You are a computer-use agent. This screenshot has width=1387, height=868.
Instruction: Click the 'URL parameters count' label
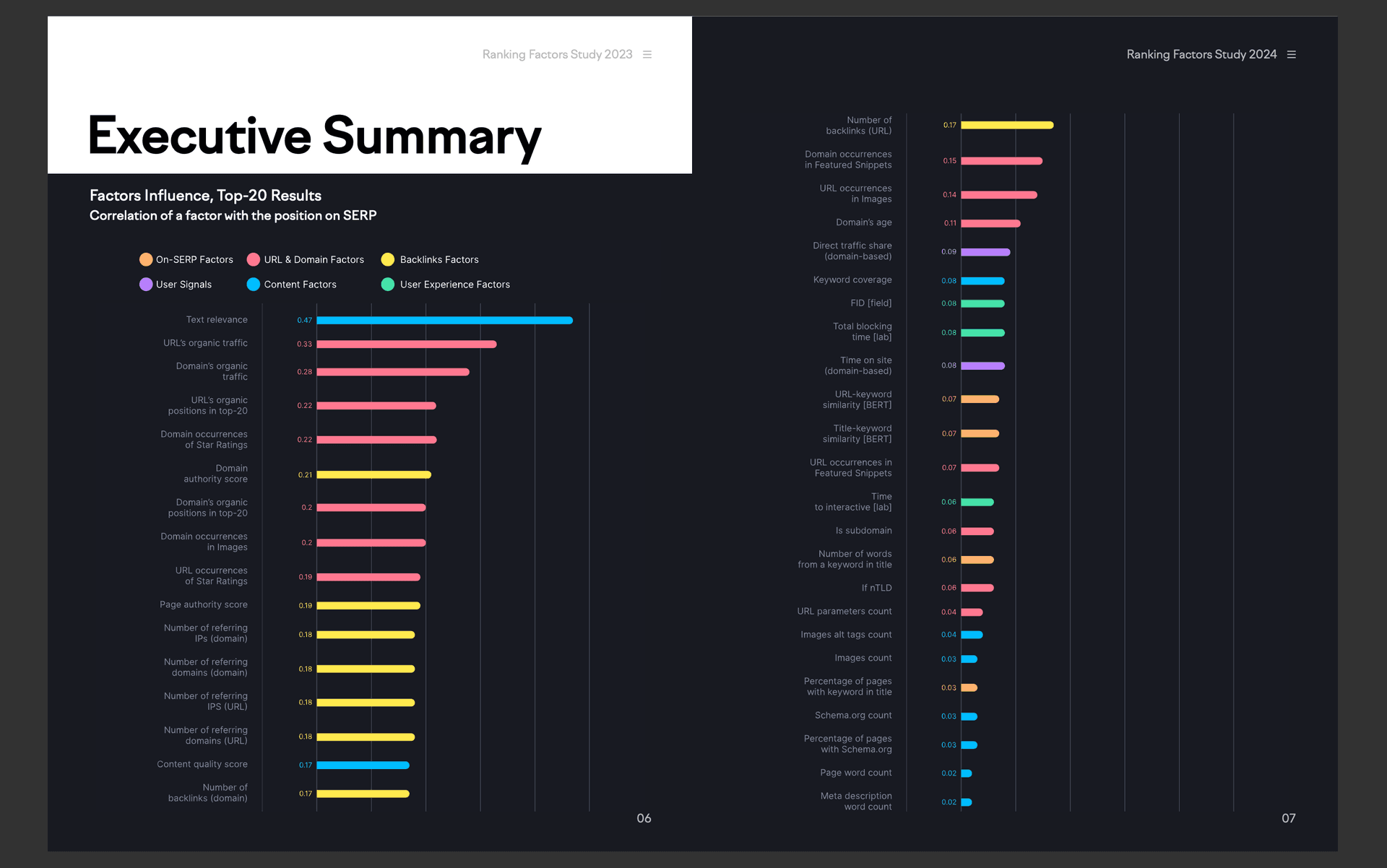(x=844, y=612)
